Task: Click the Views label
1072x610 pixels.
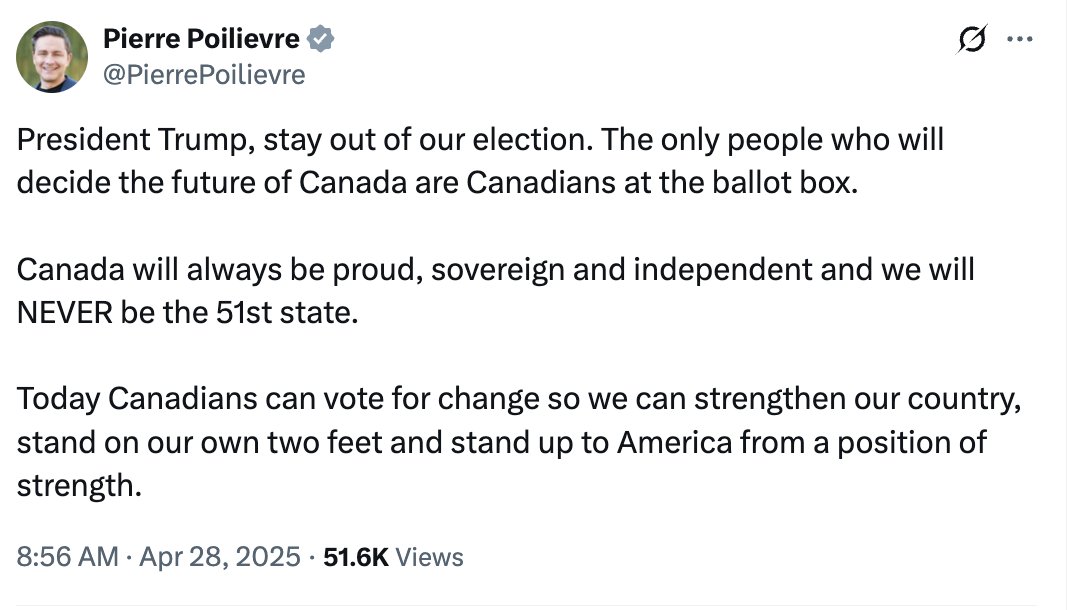Action: (429, 557)
